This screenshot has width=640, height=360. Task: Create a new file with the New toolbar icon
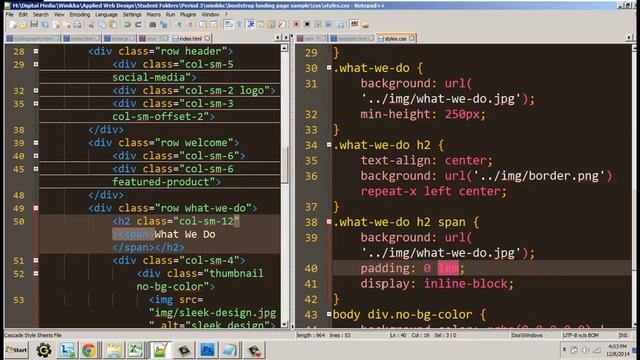13,24
